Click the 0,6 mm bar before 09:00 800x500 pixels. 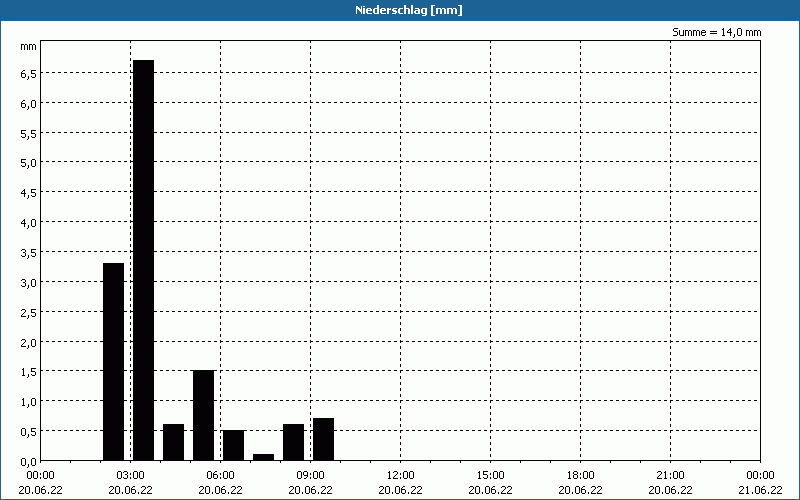coord(293,442)
